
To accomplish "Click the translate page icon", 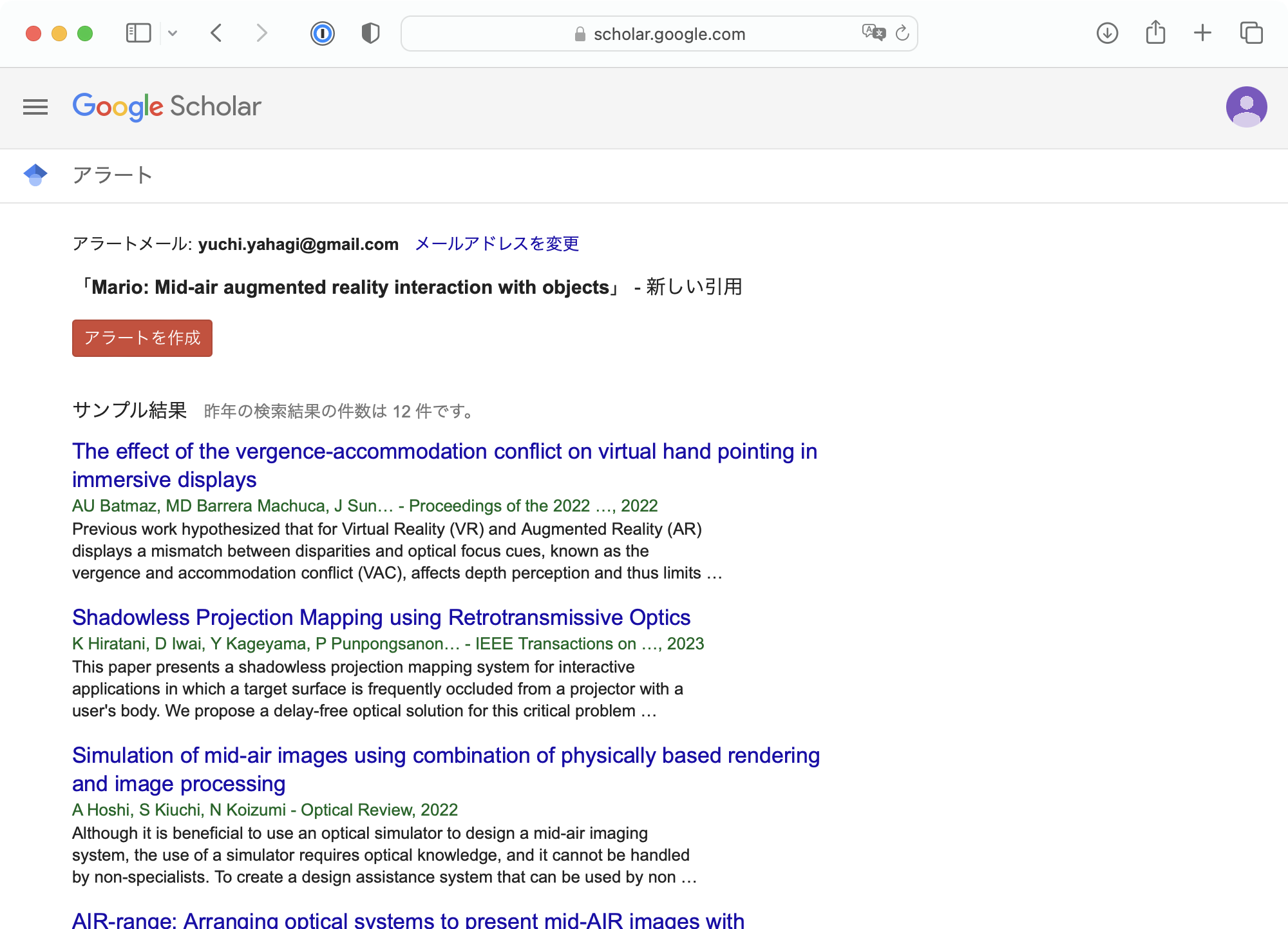I will click(x=873, y=32).
